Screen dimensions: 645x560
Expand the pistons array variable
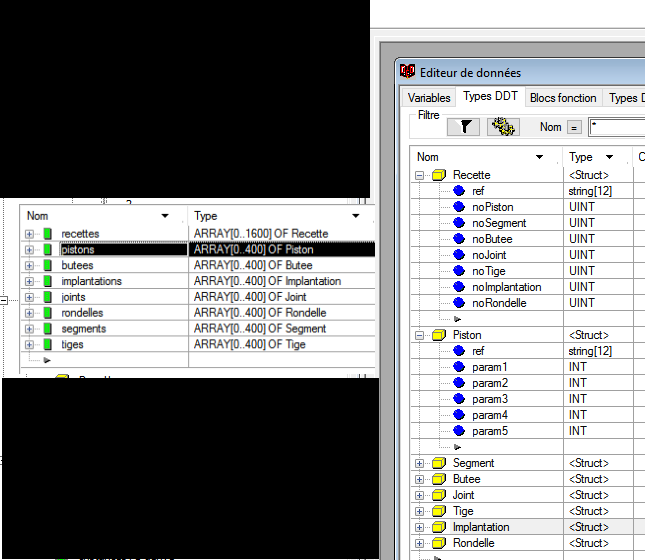point(29,250)
